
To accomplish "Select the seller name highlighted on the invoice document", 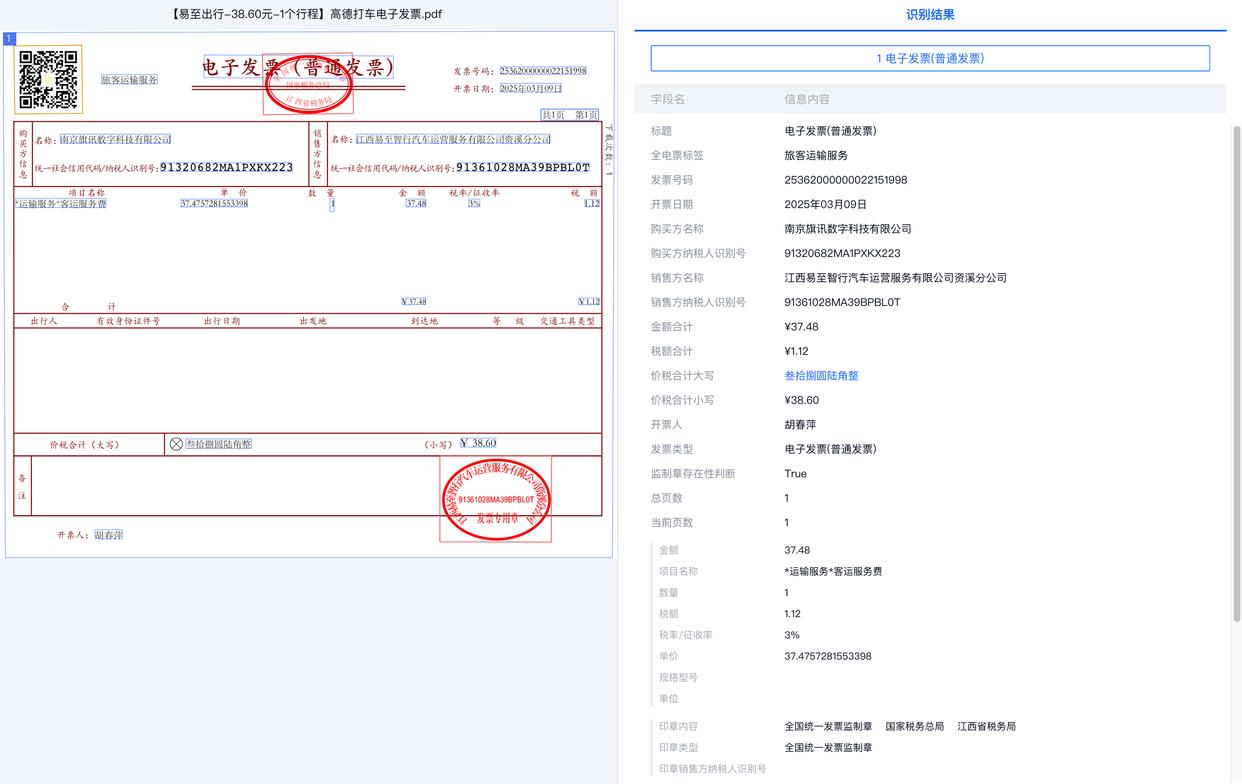I will pyautogui.click(x=453, y=139).
